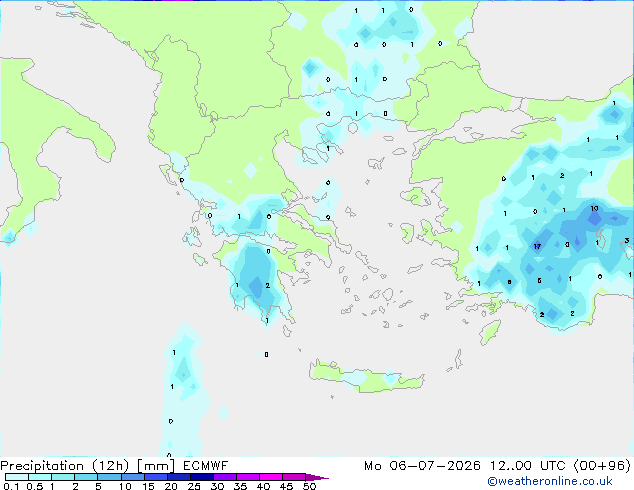Click the 1–2 mm legend color swatch
This screenshot has height=490, width=634.
[x=63, y=477]
